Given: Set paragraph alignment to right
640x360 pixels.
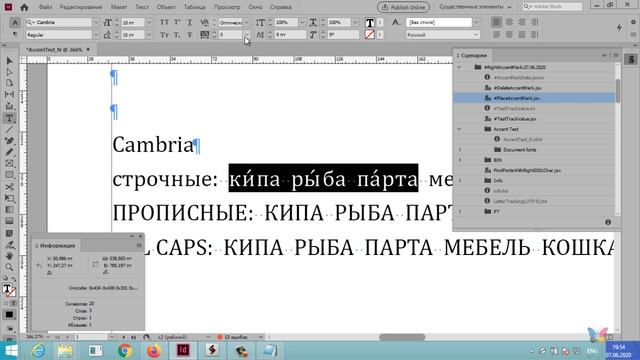Looking at the screenshot, I should pyautogui.click(x=522, y=22).
